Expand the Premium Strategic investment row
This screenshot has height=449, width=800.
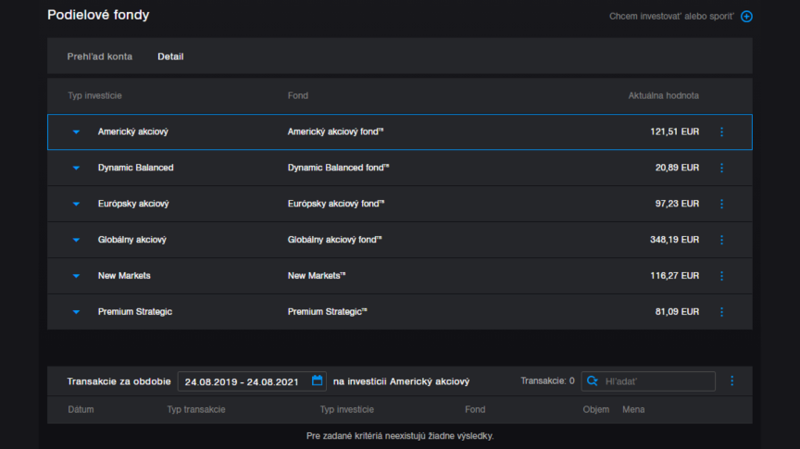75,312
